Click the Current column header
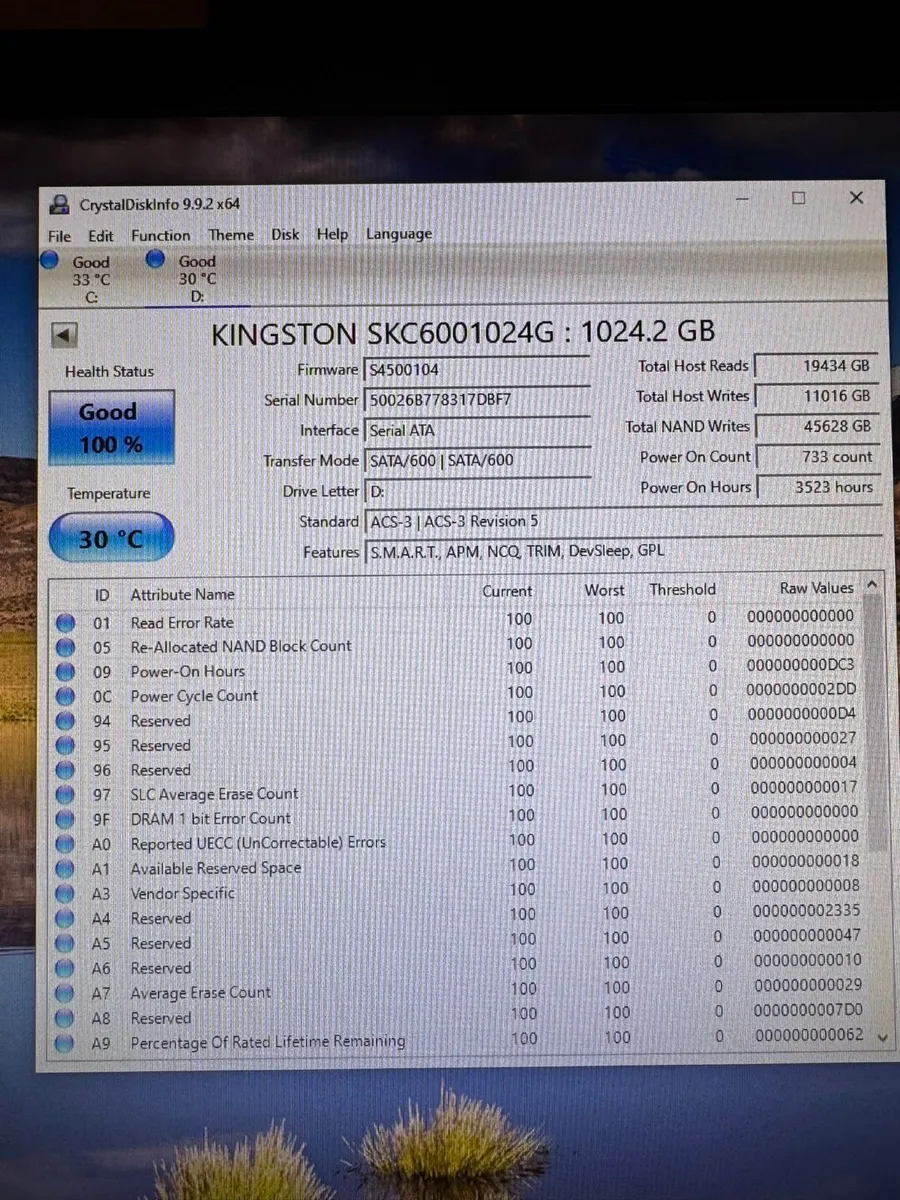The height and width of the screenshot is (1200, 900). pos(507,591)
